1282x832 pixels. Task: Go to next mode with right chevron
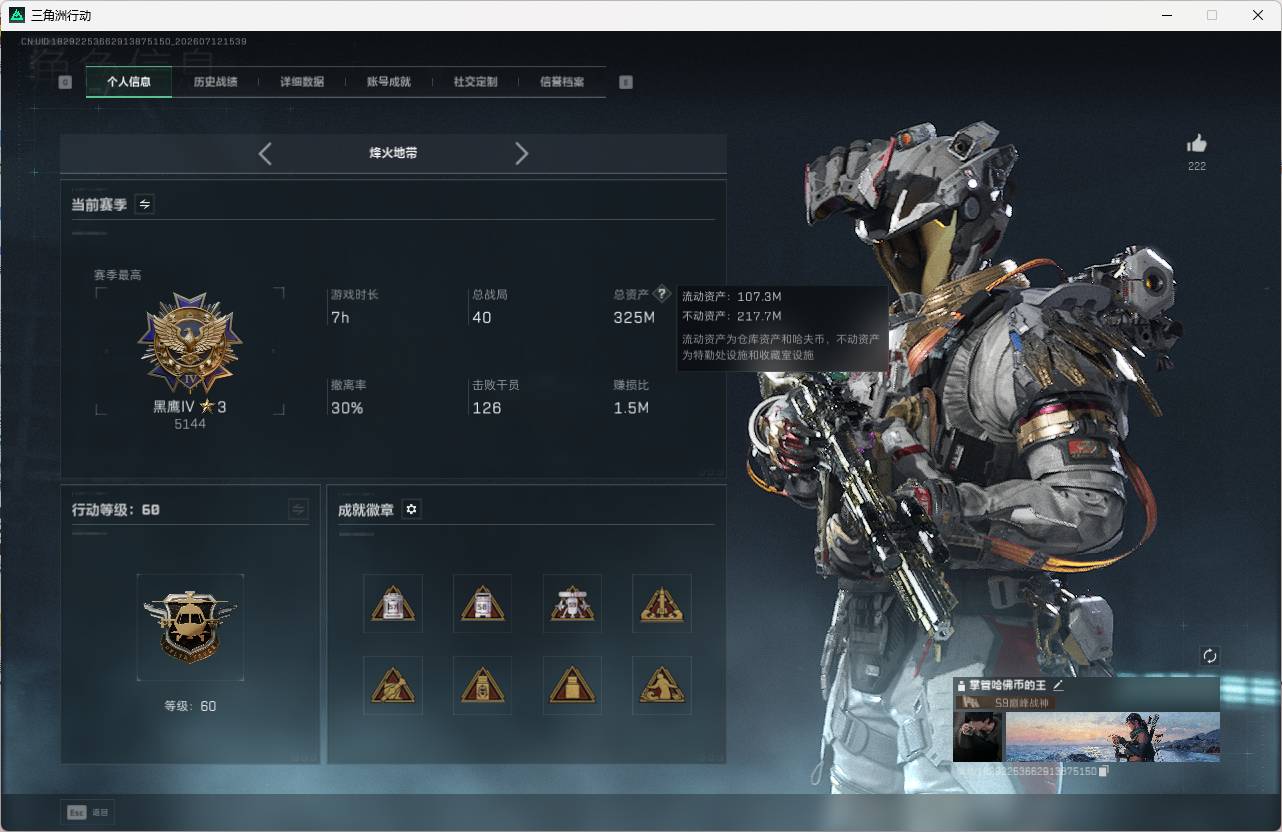tap(521, 153)
